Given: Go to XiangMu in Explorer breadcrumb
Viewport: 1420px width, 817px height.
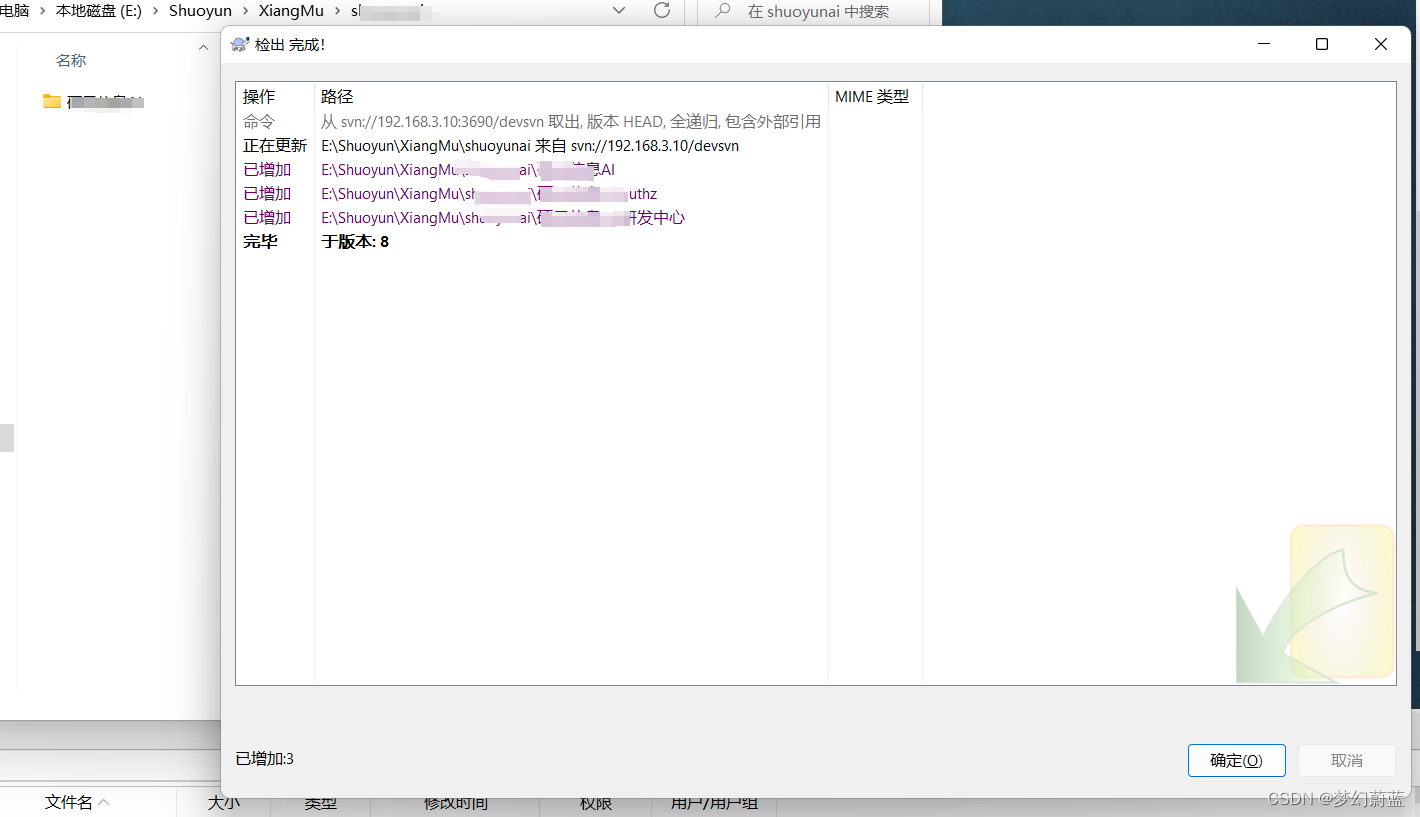Looking at the screenshot, I should 291,11.
